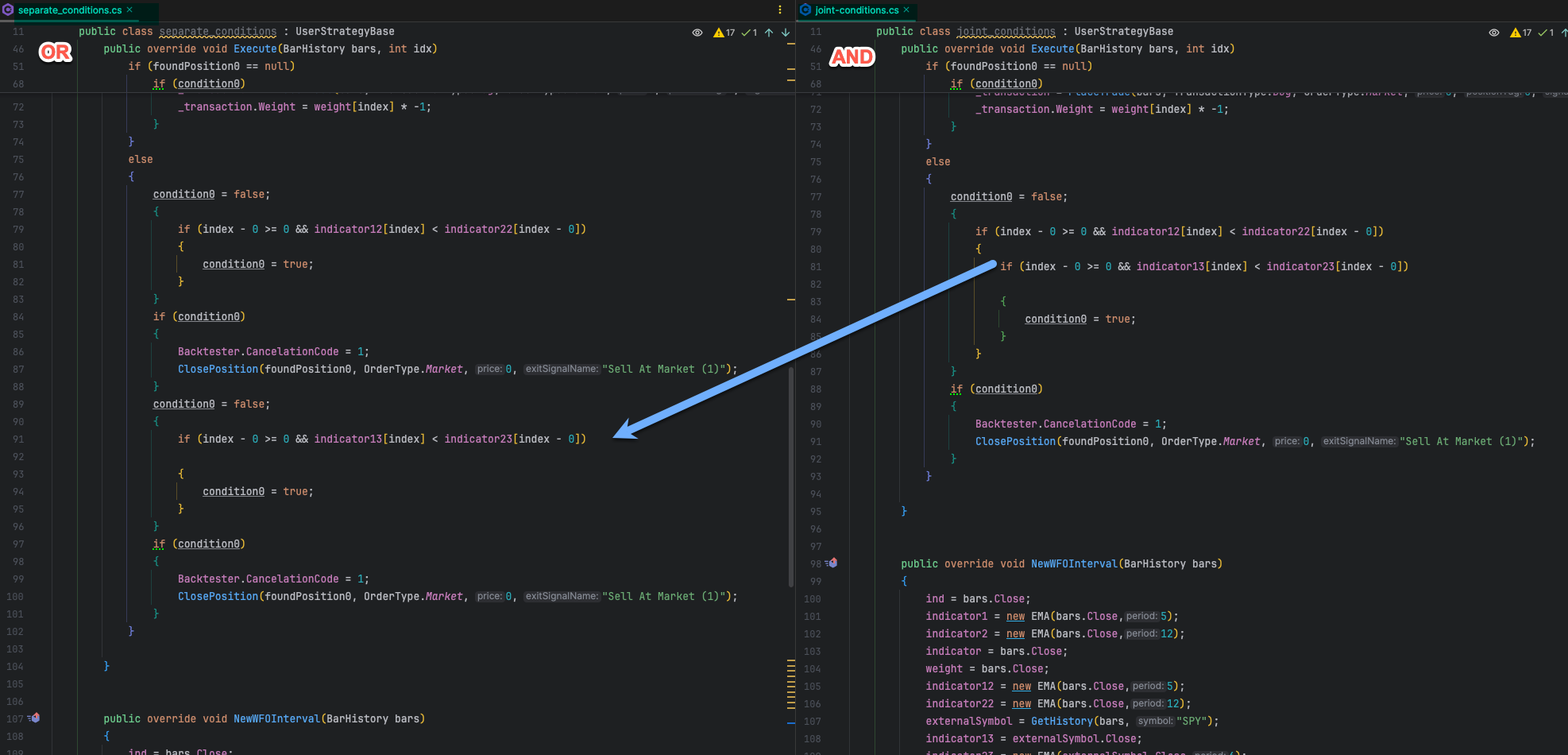The width and height of the screenshot is (1568, 755).
Task: Click sticky line 51 'foundPosition0 == null' in left editor
Action: point(211,67)
